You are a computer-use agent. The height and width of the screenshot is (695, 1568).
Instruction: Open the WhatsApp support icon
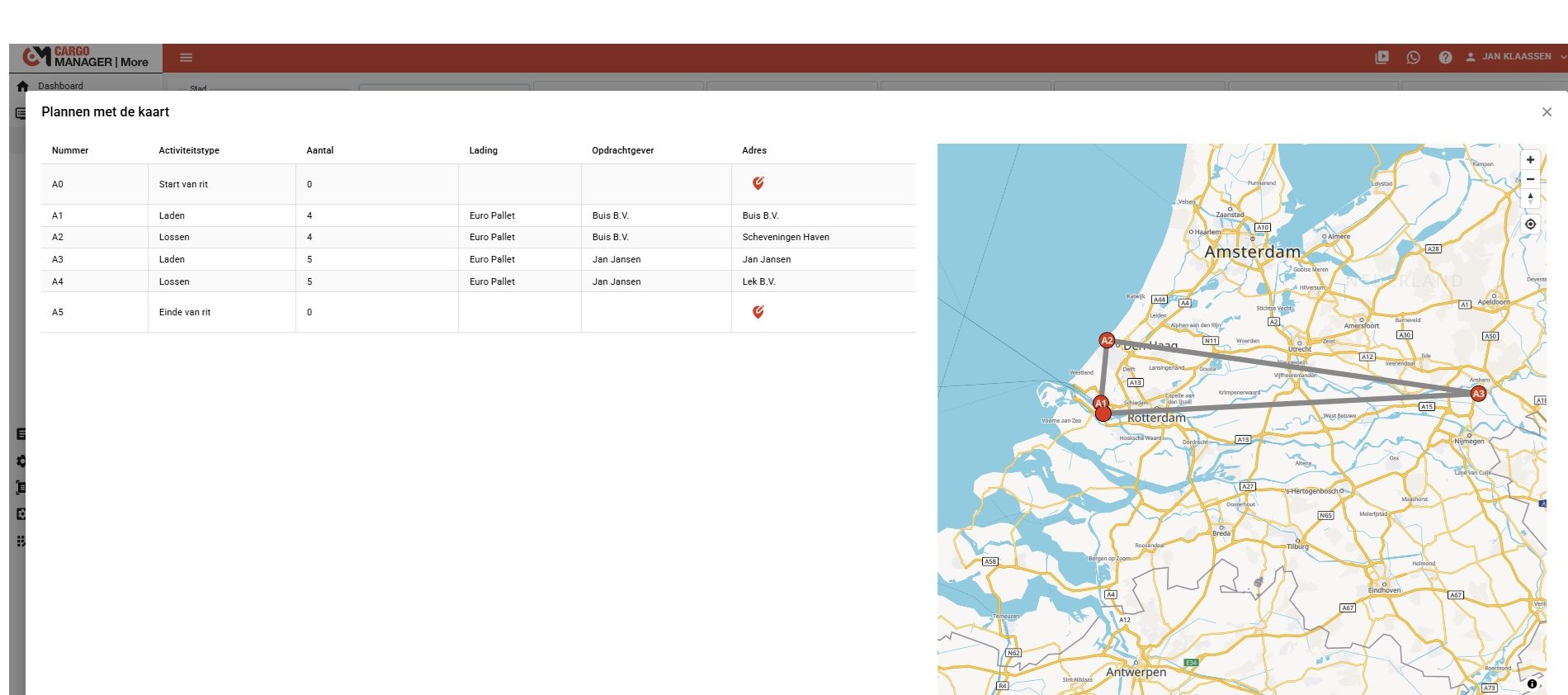pos(1413,57)
